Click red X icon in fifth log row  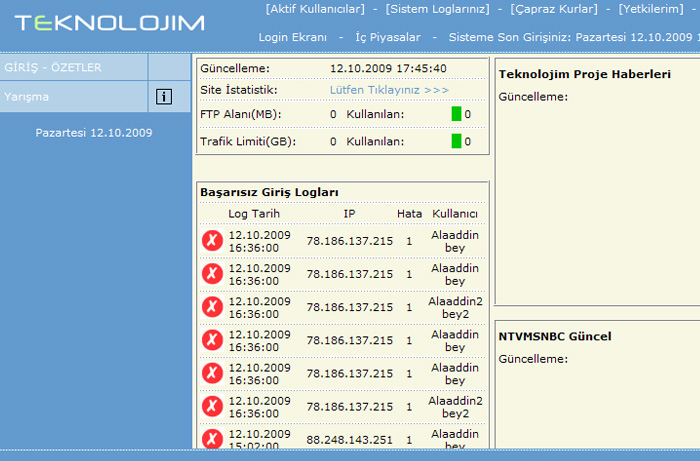click(212, 373)
